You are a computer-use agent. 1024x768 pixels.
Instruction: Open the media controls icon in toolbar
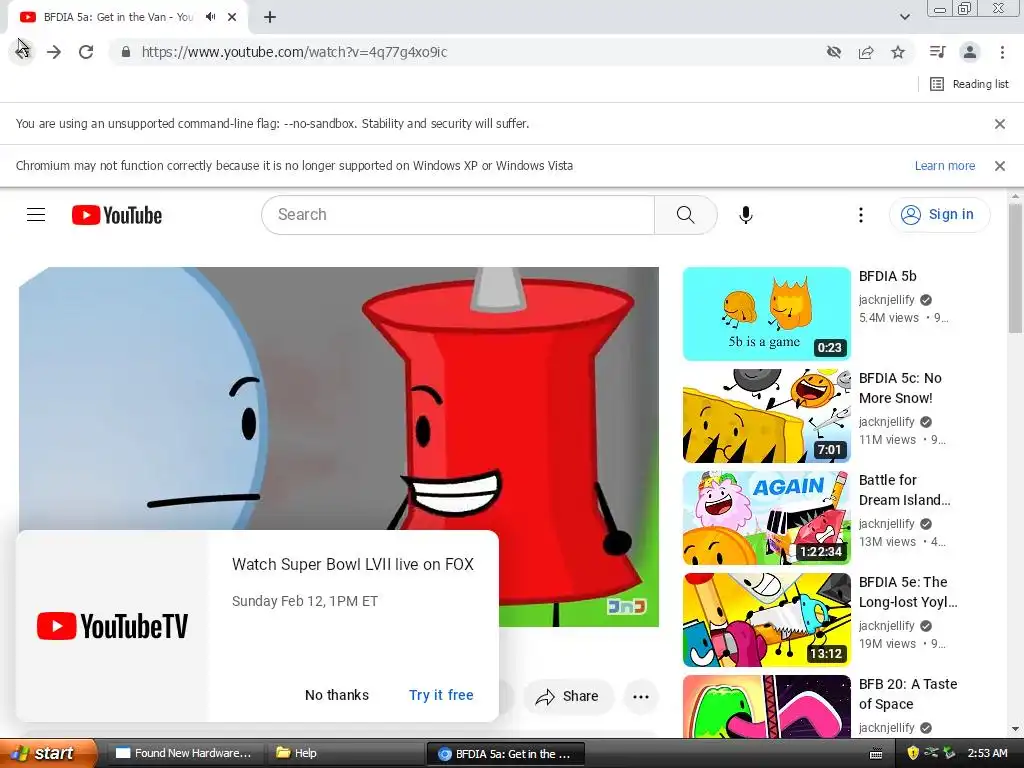938,52
